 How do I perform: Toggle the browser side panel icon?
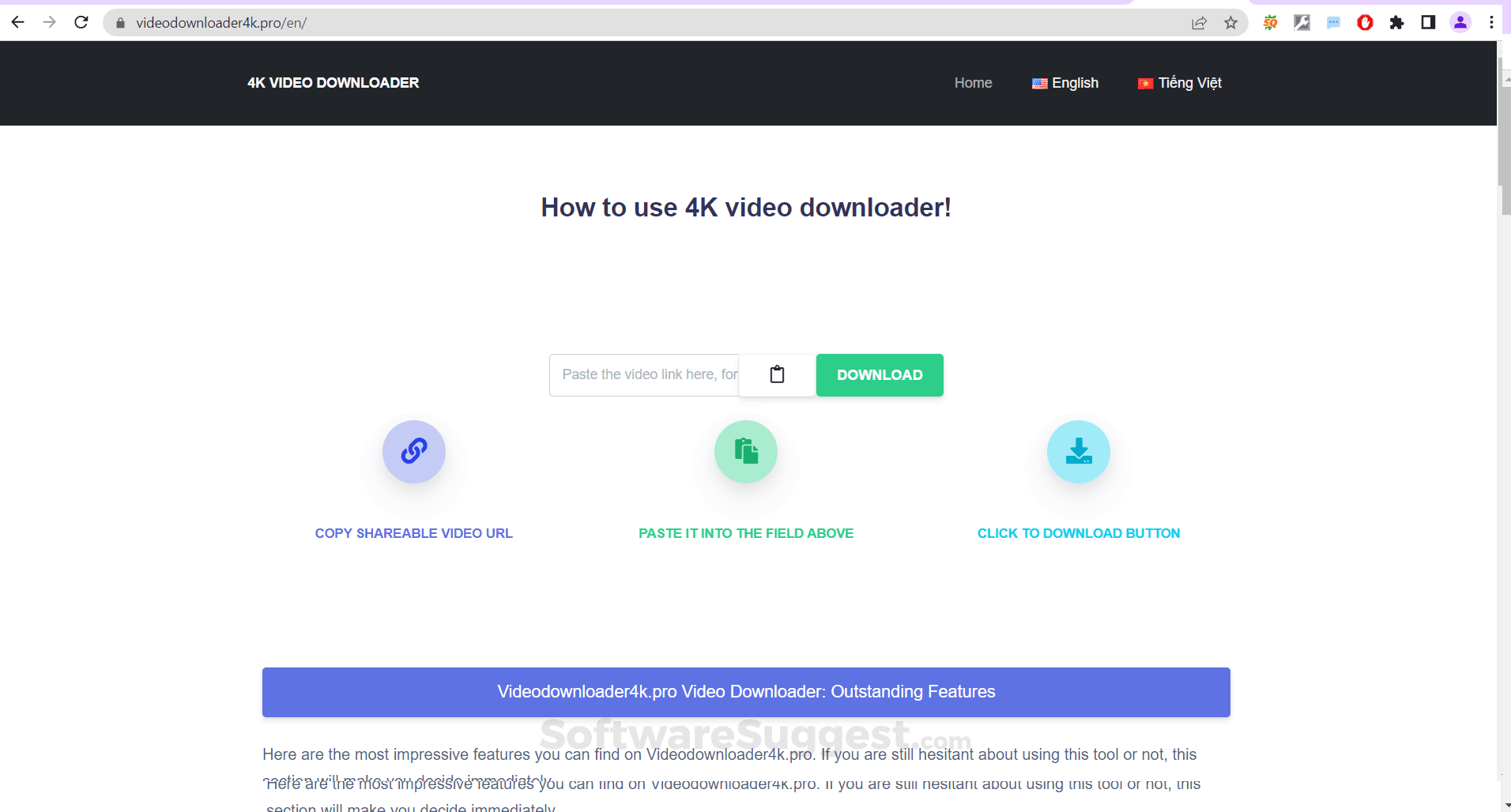coord(1429,22)
